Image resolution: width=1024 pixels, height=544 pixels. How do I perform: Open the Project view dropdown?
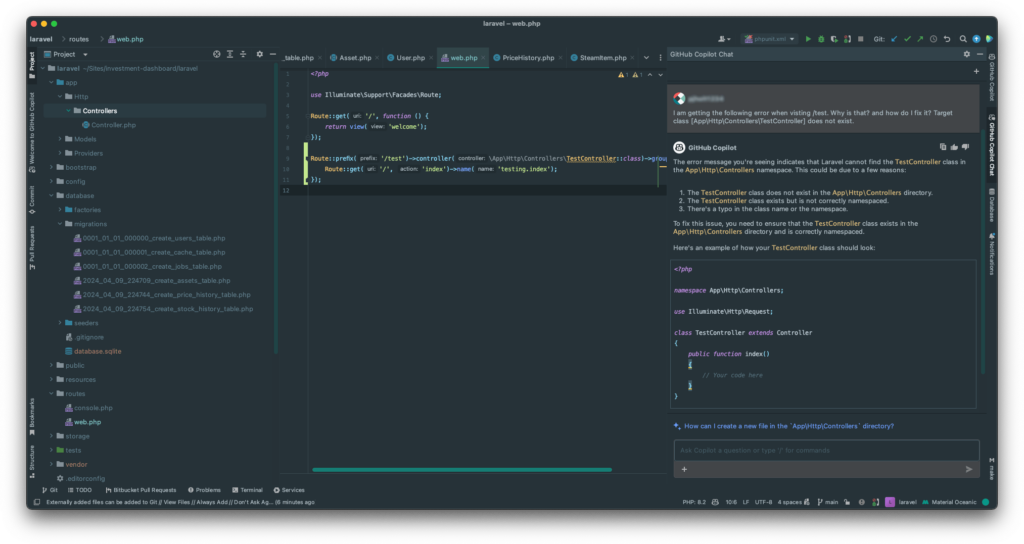[65, 54]
